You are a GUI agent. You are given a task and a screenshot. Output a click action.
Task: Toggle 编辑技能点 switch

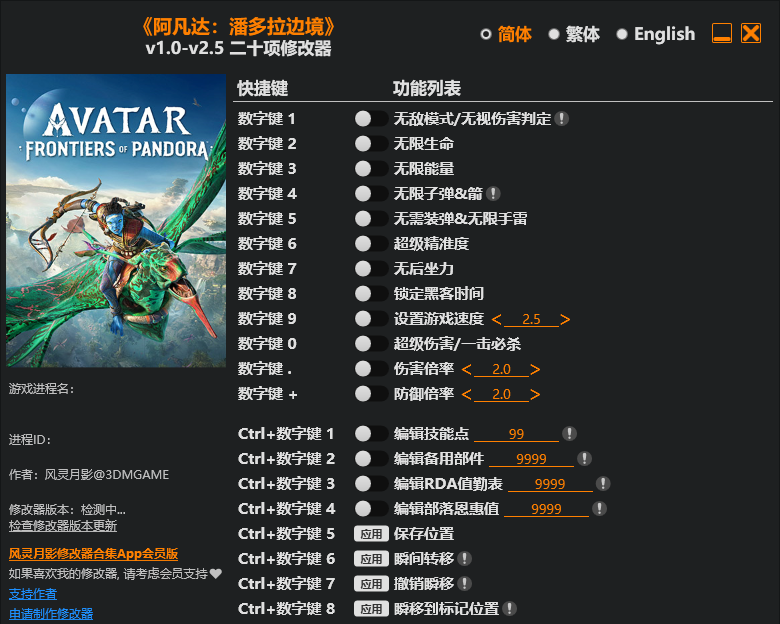pos(371,433)
